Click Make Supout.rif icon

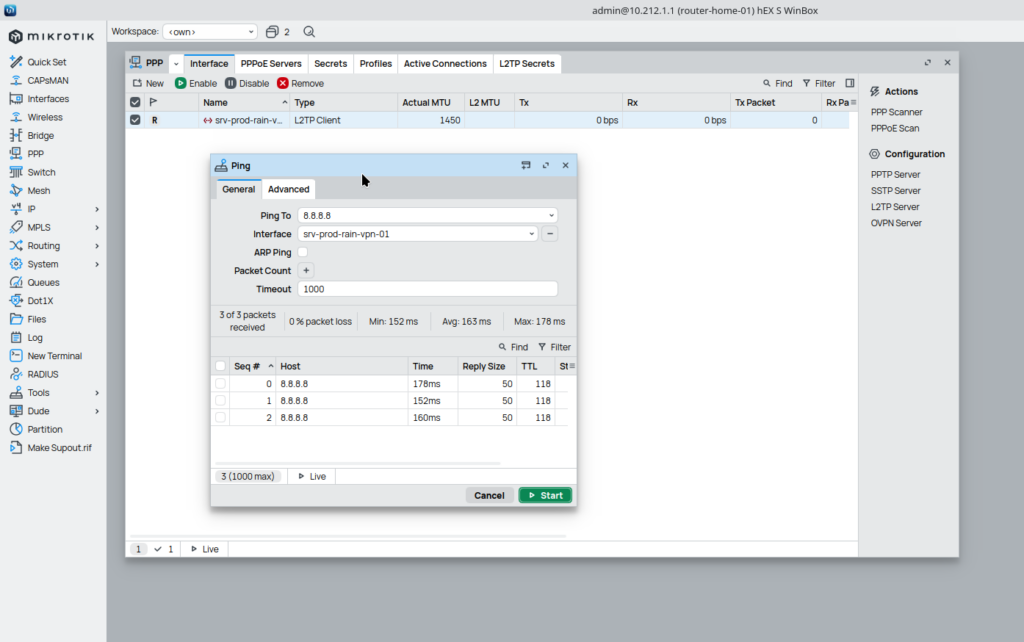(16, 448)
